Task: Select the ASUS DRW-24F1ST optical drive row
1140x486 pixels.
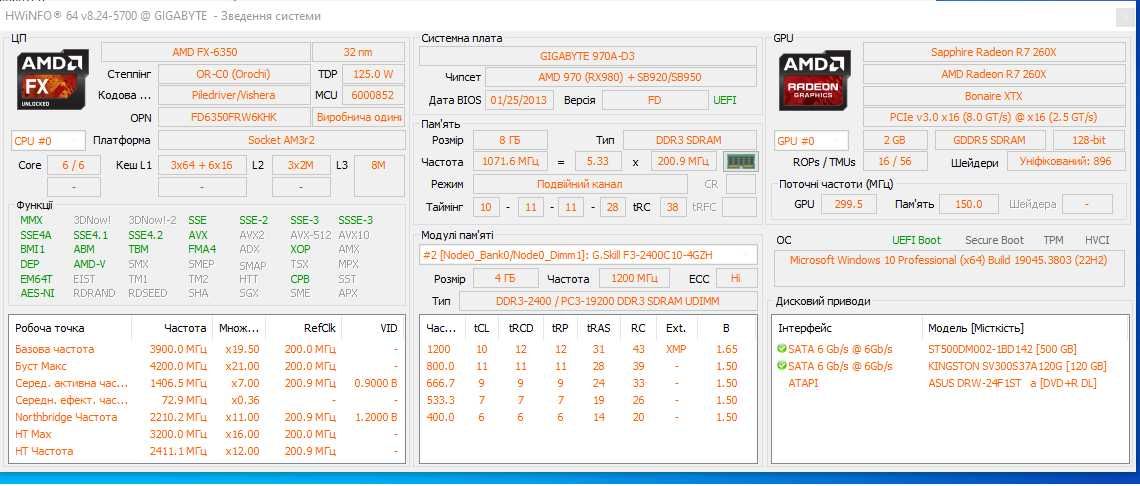Action: [x=951, y=383]
